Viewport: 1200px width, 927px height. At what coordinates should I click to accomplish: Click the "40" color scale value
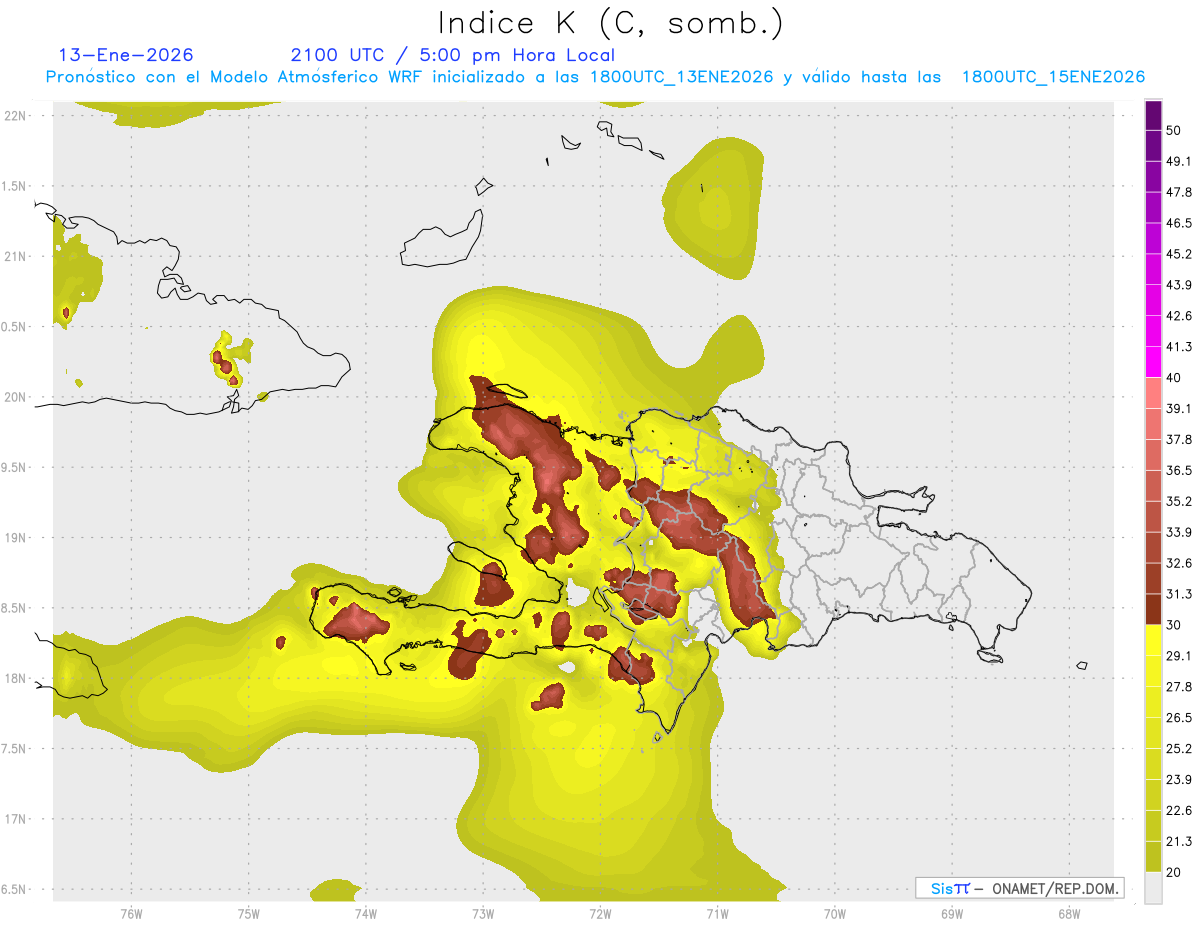coord(1173,378)
